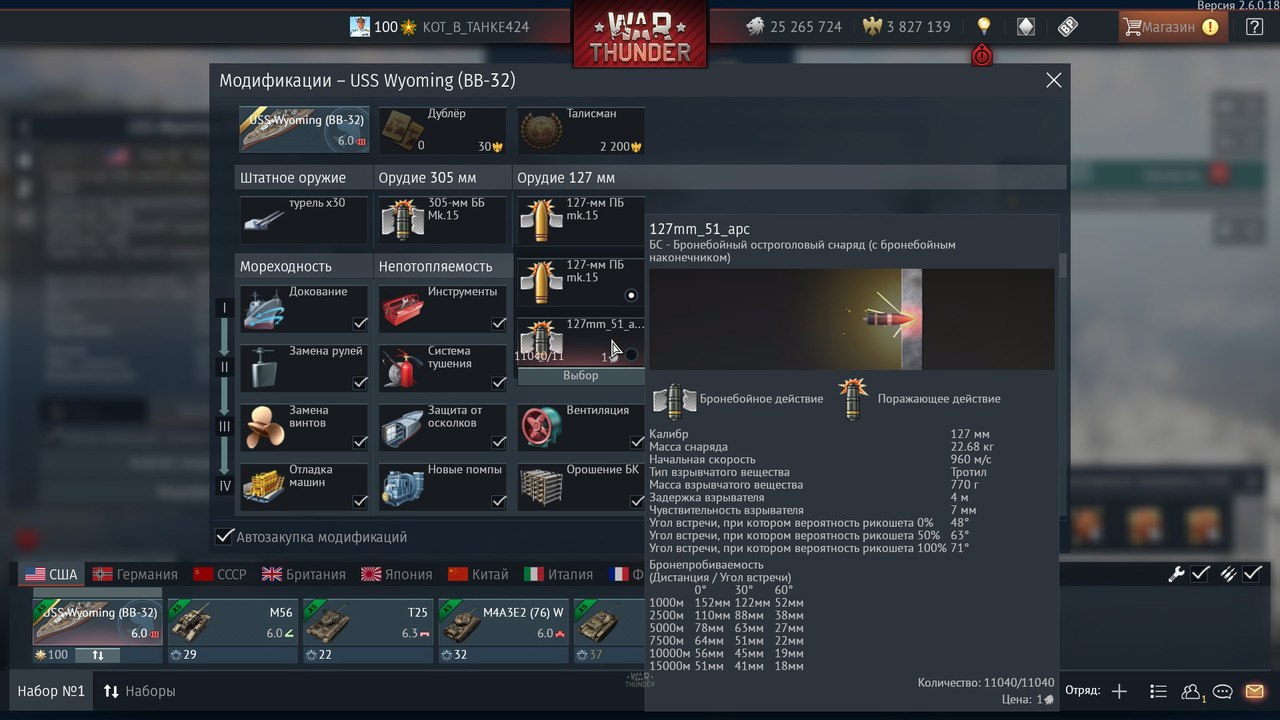Image resolution: width=1280 pixels, height=720 pixels.
Task: Click the Система тушения extinguisher icon
Action: [x=402, y=369]
